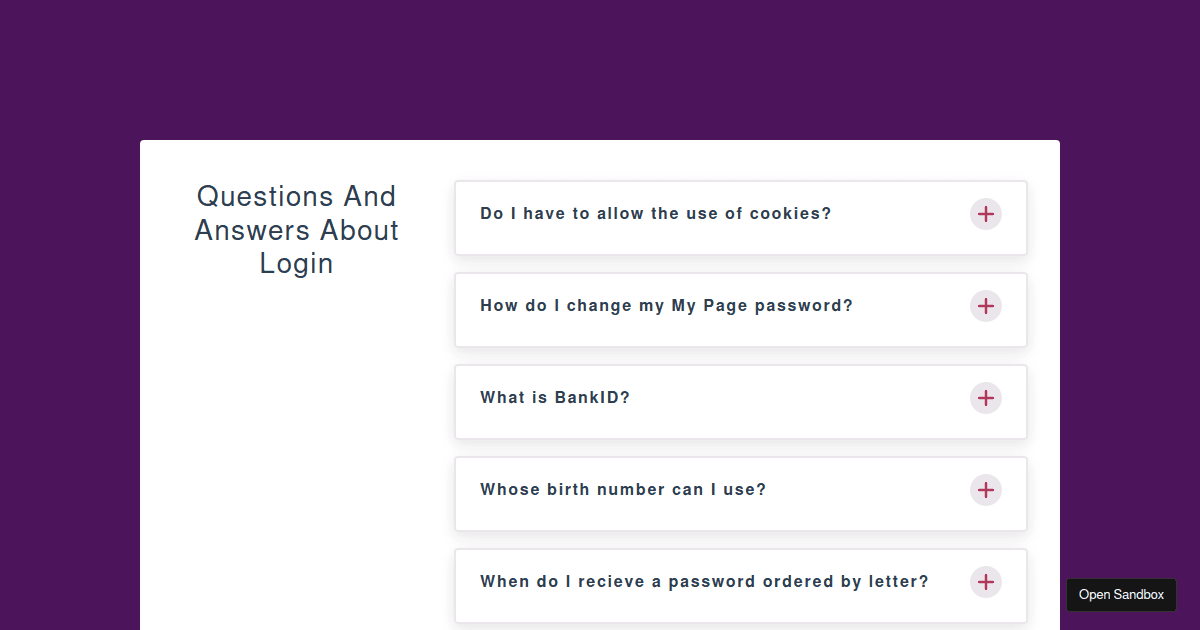This screenshot has width=1200, height=630.
Task: Click the My Page password question card
Action: pos(740,309)
